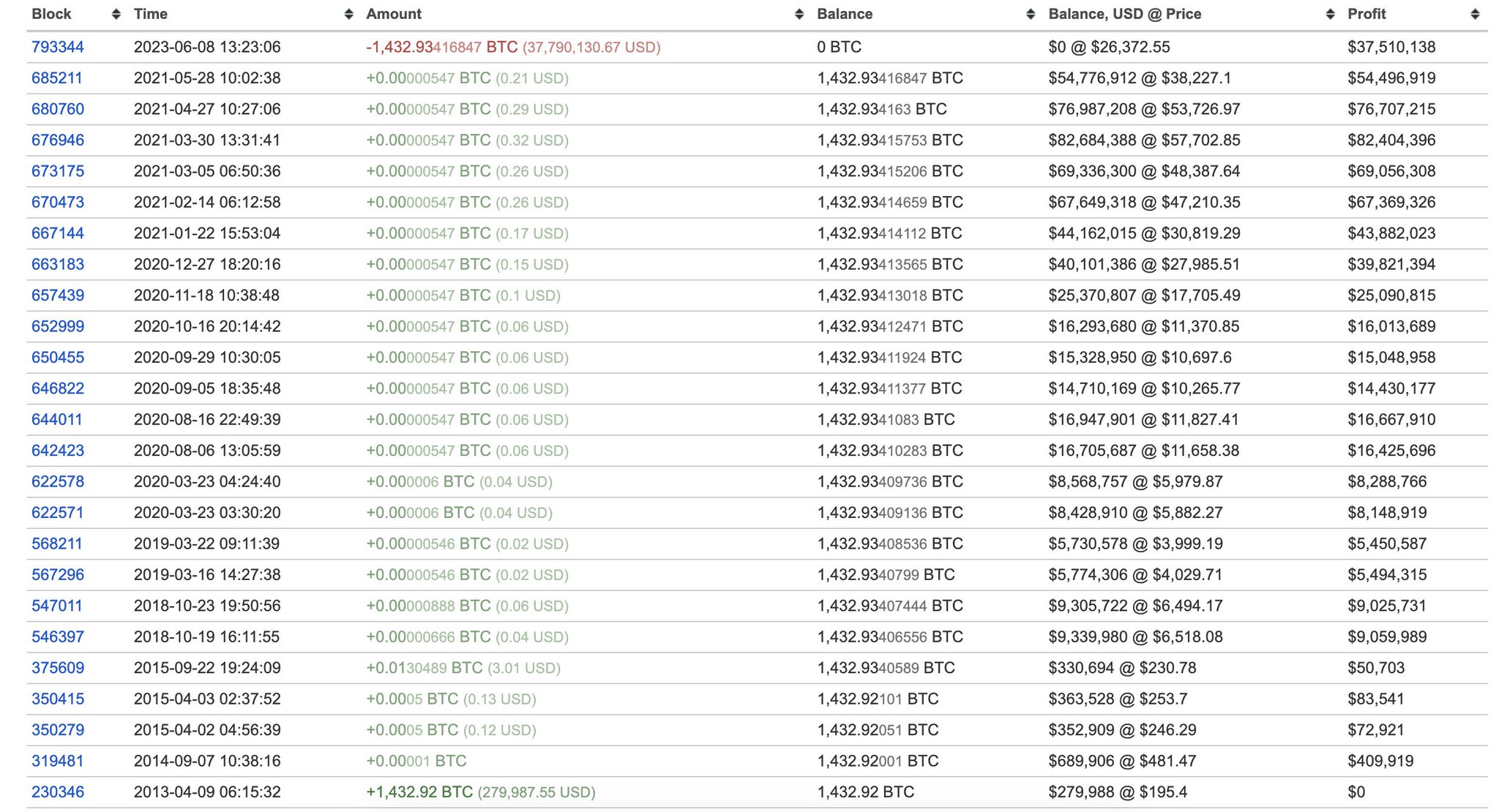The image size is (1499, 812).
Task: Open block 667144 link
Action: coord(58,234)
